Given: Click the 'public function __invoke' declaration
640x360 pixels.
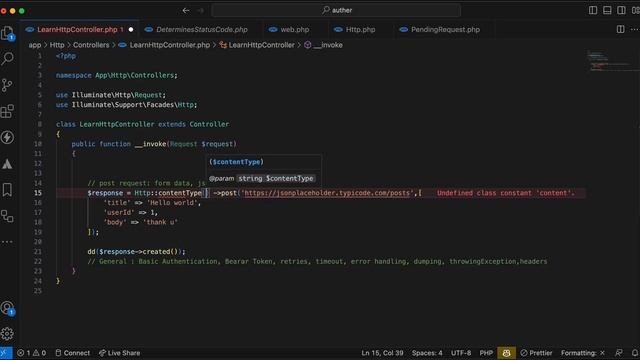Looking at the screenshot, I should tap(154, 144).
